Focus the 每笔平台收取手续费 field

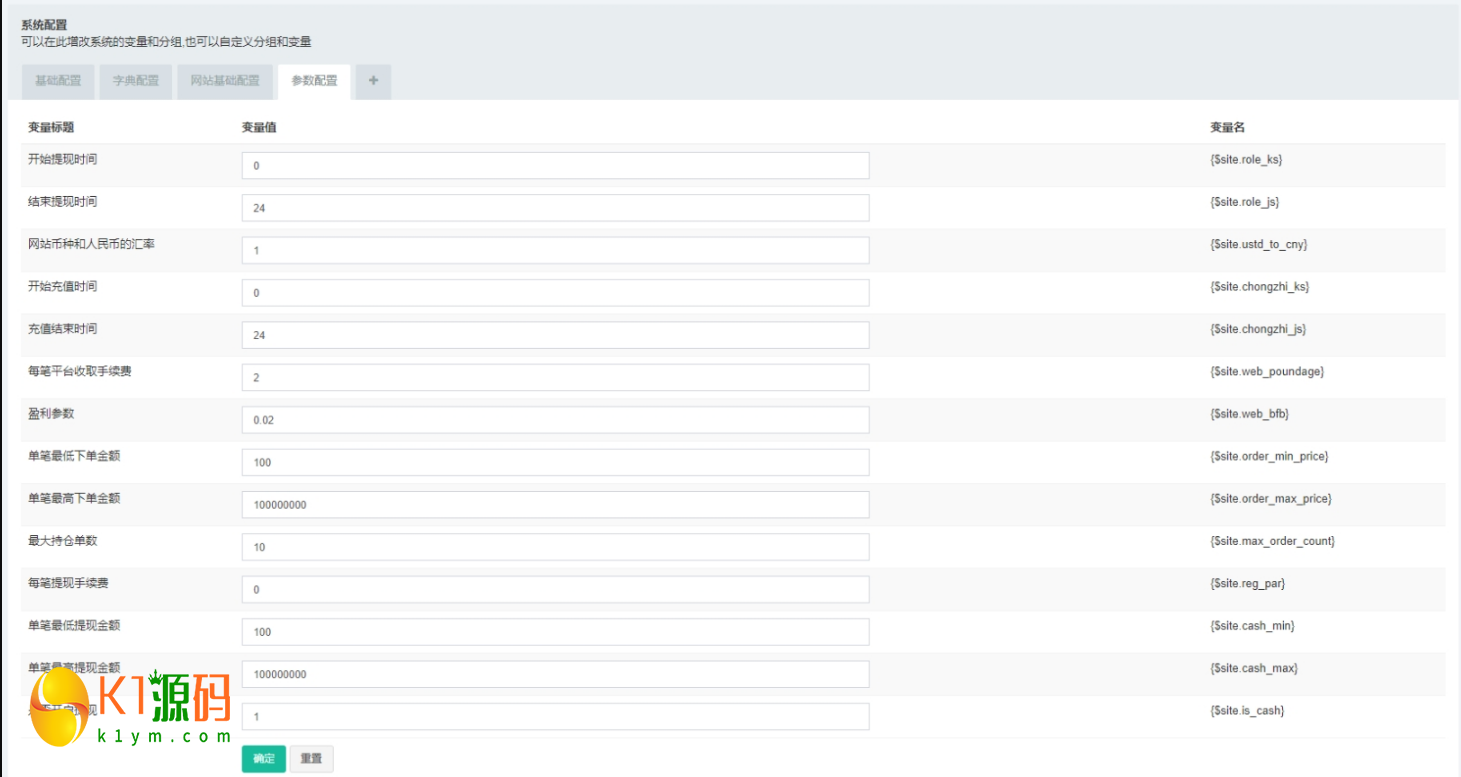tap(555, 378)
